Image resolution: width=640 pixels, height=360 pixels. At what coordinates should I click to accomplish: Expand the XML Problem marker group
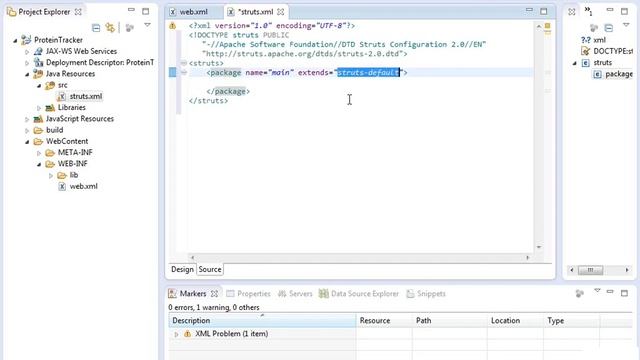176,334
